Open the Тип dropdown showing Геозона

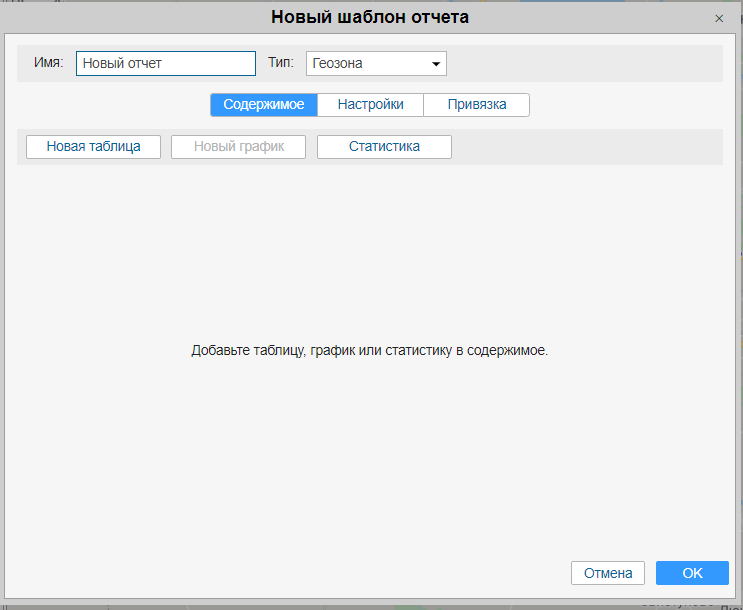pos(375,63)
